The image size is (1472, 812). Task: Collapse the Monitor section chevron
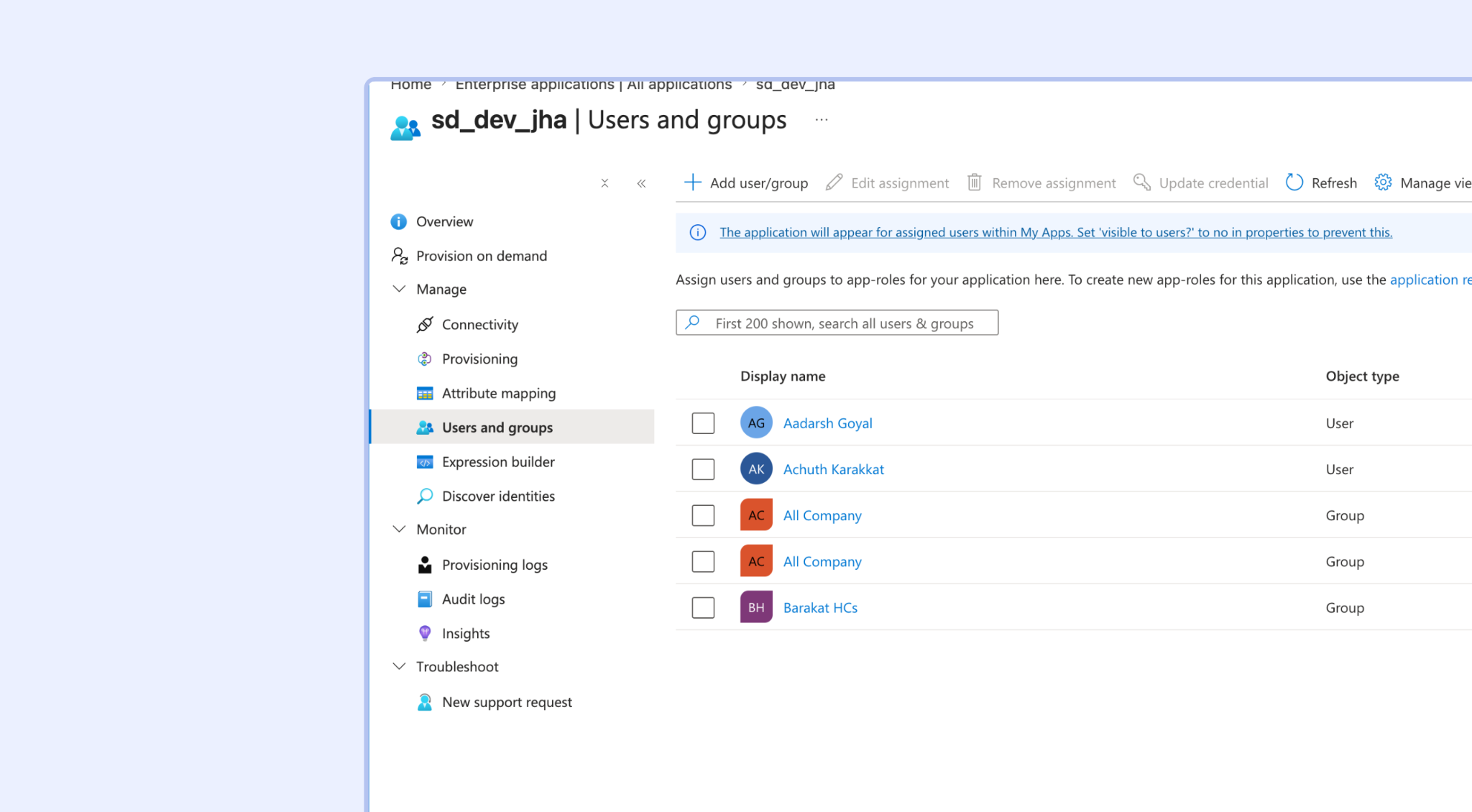[399, 529]
